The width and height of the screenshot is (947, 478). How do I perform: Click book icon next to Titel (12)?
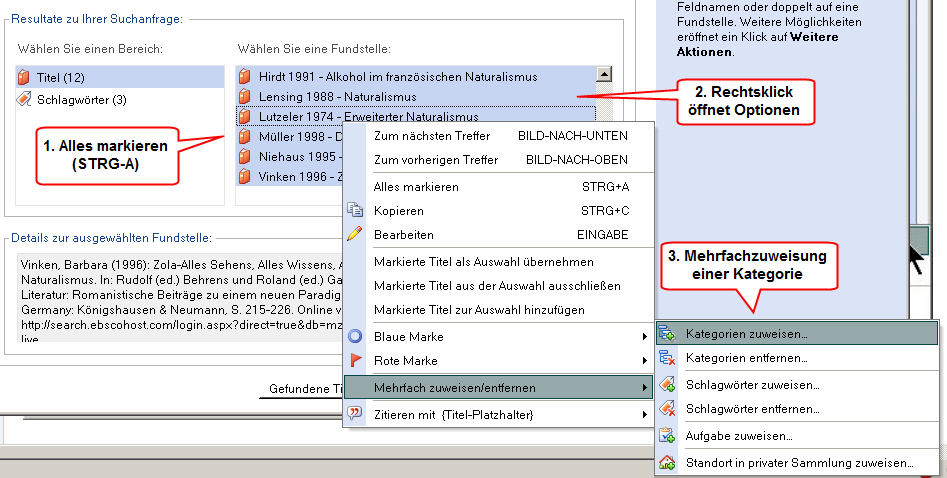point(24,77)
